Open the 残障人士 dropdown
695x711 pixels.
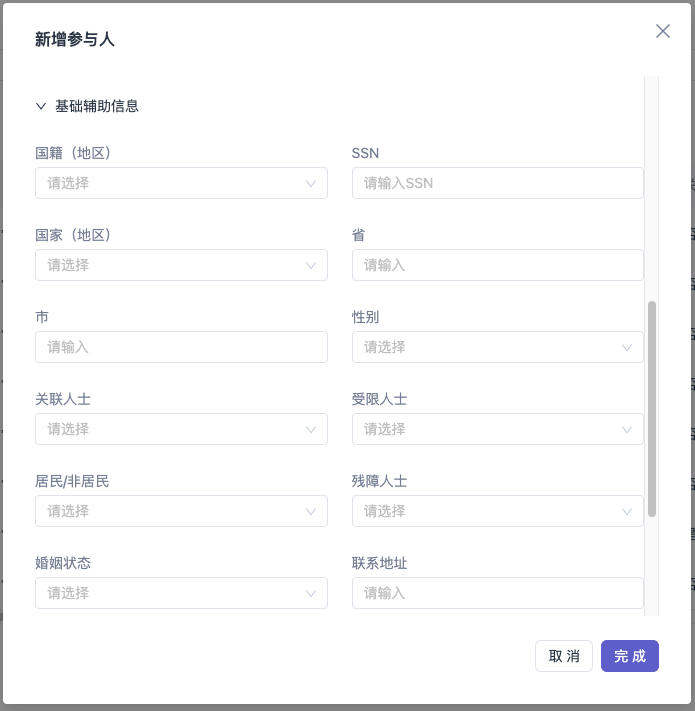(x=498, y=511)
